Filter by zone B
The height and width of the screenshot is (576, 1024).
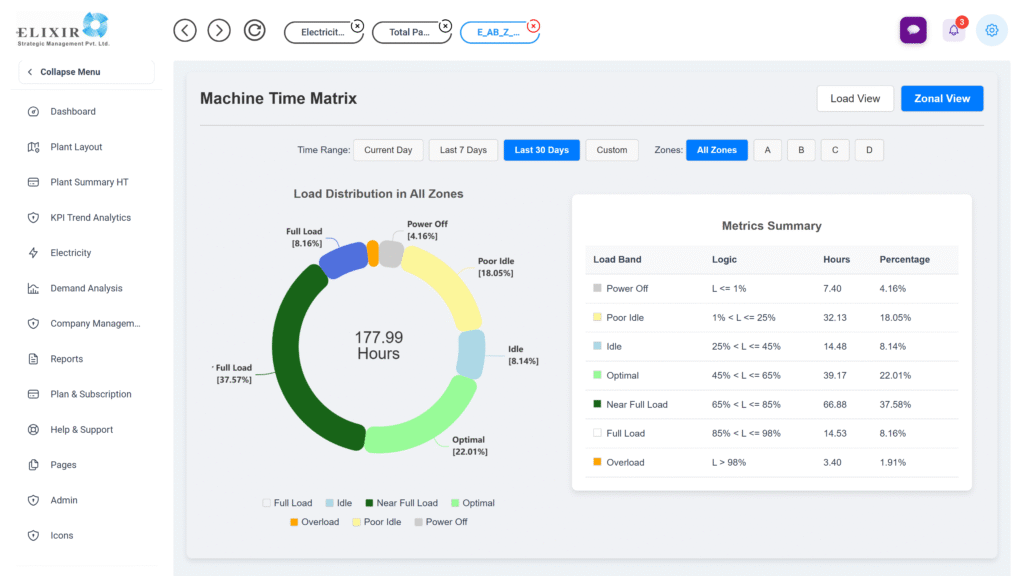click(x=801, y=150)
